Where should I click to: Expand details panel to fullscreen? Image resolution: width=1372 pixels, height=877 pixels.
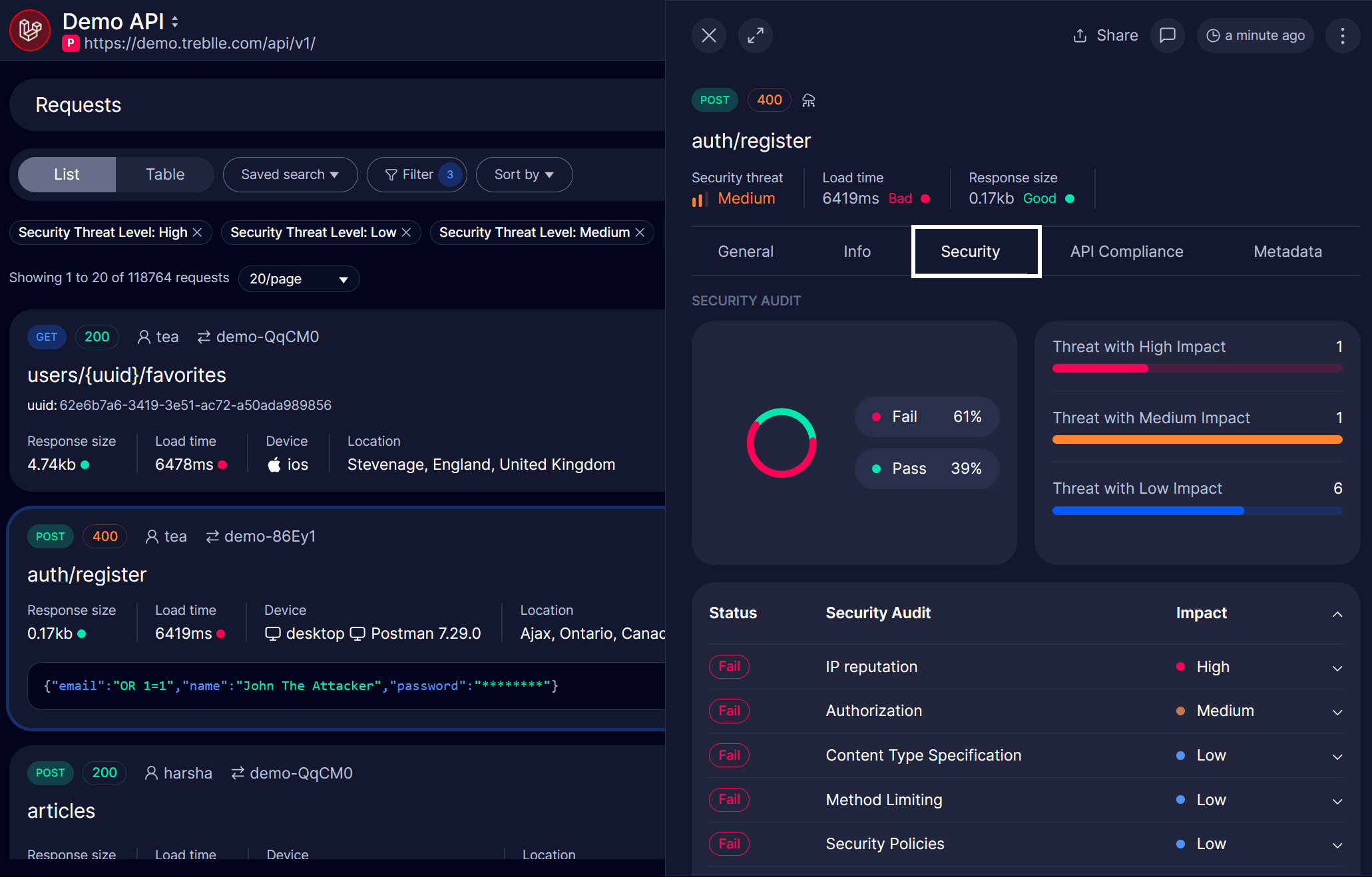pyautogui.click(x=755, y=35)
